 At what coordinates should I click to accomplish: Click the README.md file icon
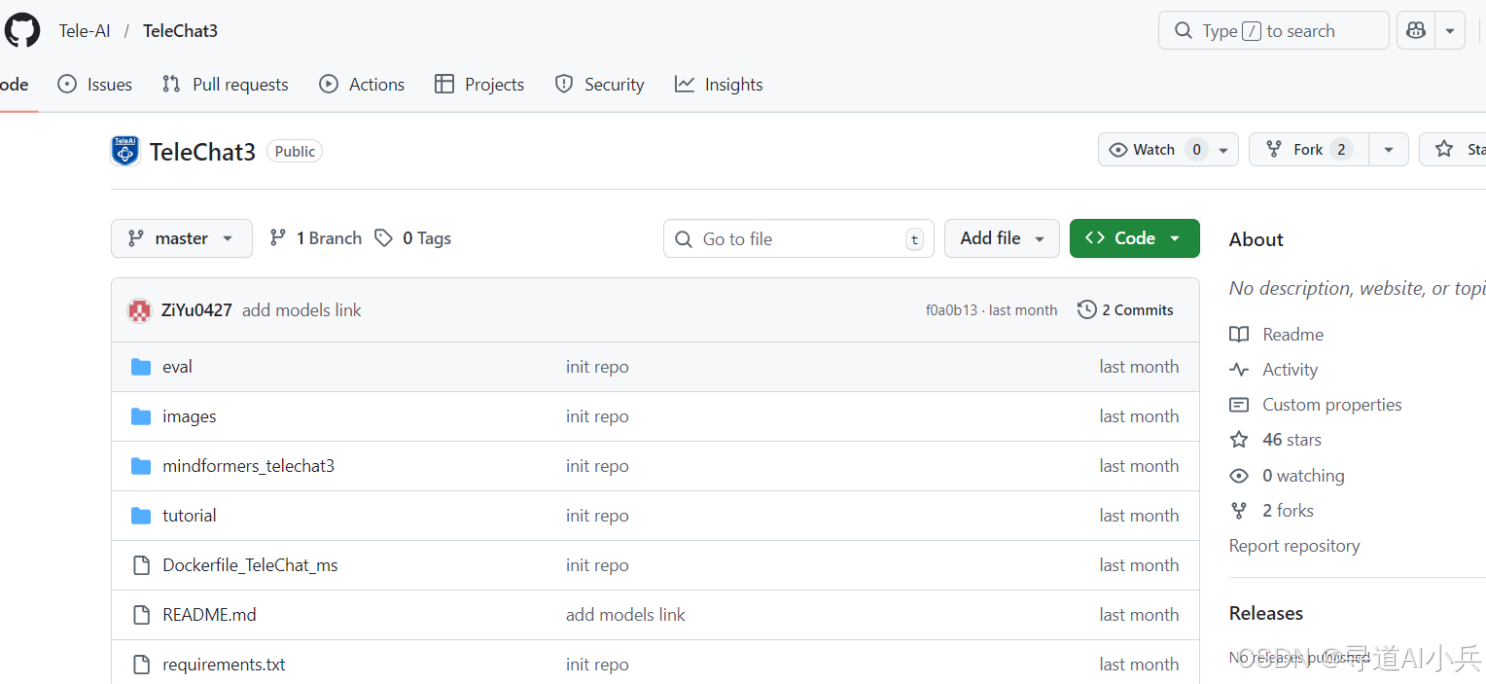click(141, 615)
